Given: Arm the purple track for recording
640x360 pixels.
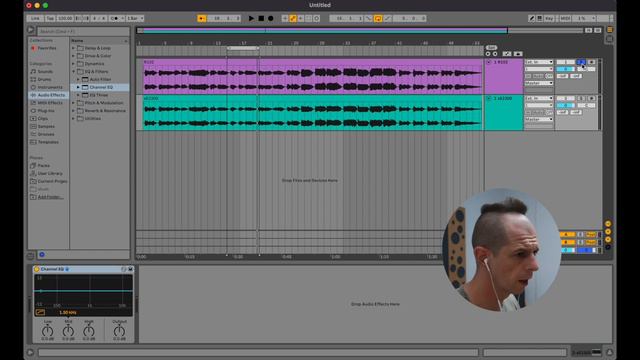Looking at the screenshot, I should [591, 62].
